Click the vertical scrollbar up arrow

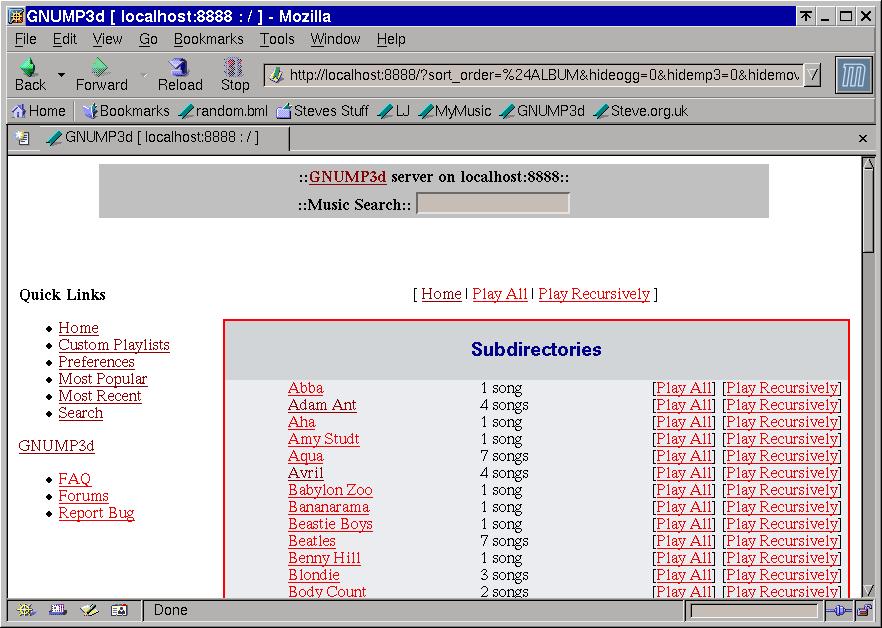click(x=868, y=164)
